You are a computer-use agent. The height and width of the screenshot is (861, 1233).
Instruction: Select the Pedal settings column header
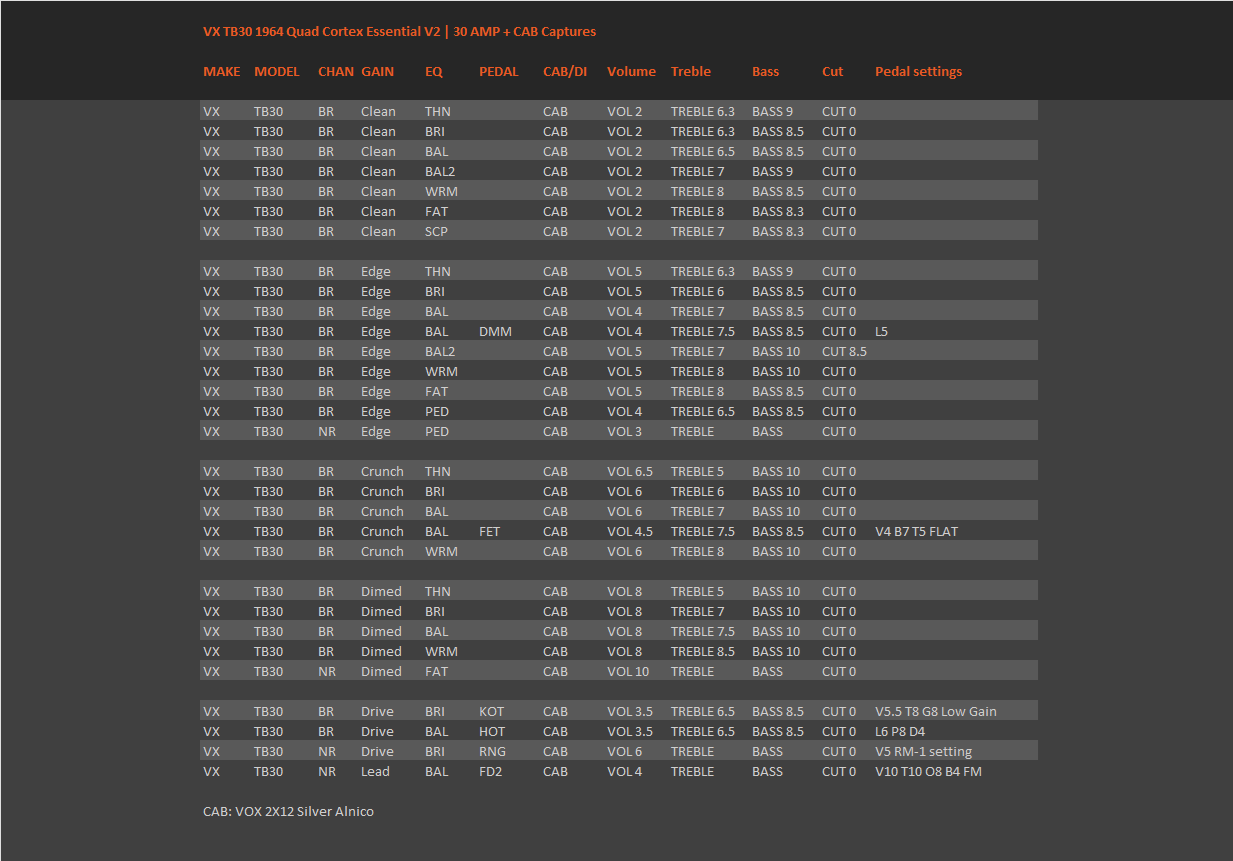point(918,72)
